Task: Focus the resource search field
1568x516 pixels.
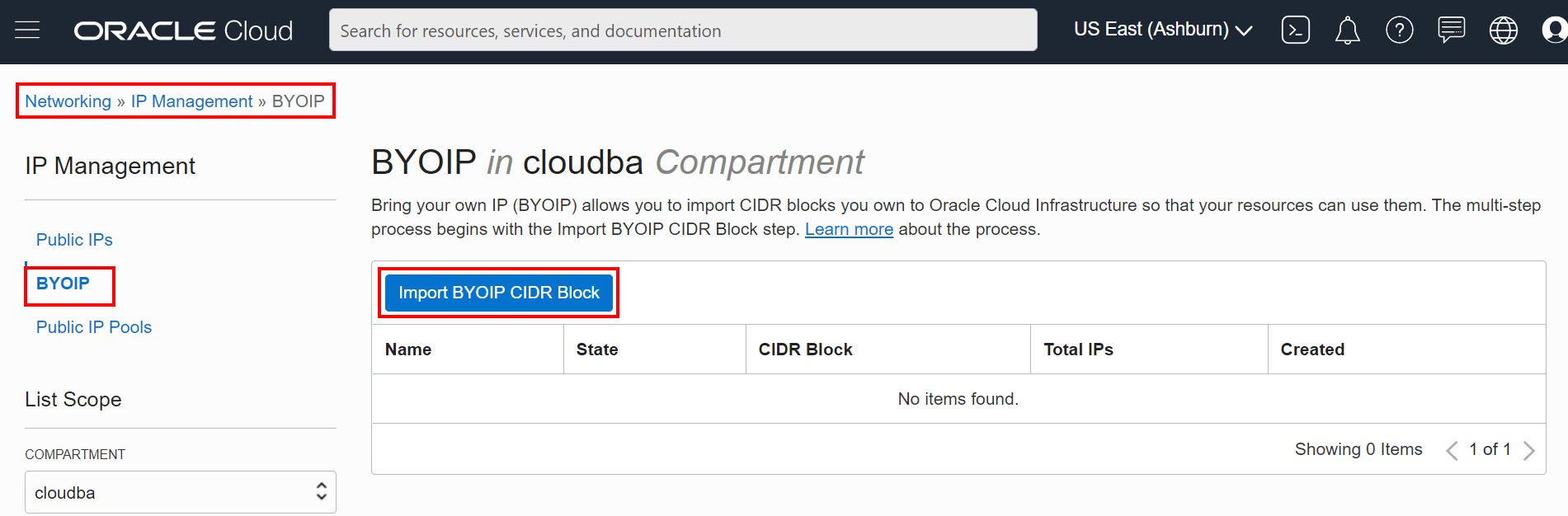Action: tap(682, 30)
